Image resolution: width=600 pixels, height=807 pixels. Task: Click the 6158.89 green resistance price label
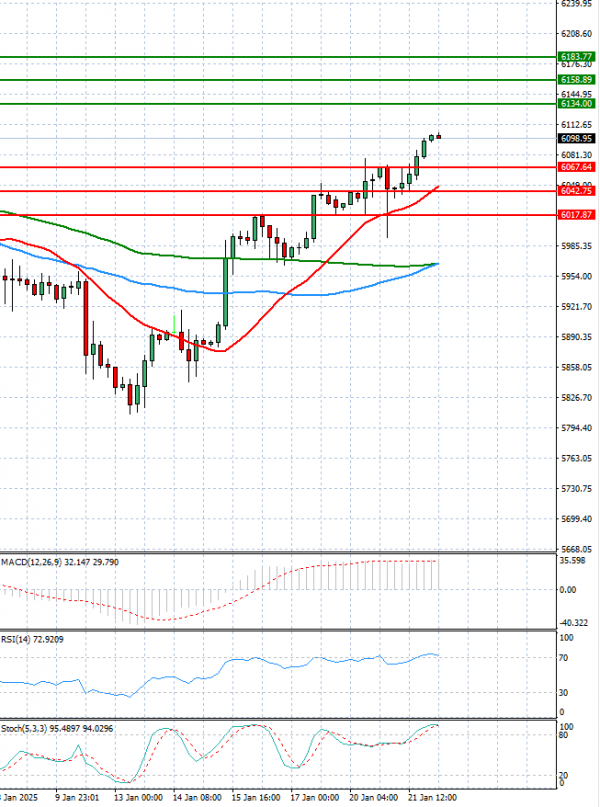click(x=577, y=79)
